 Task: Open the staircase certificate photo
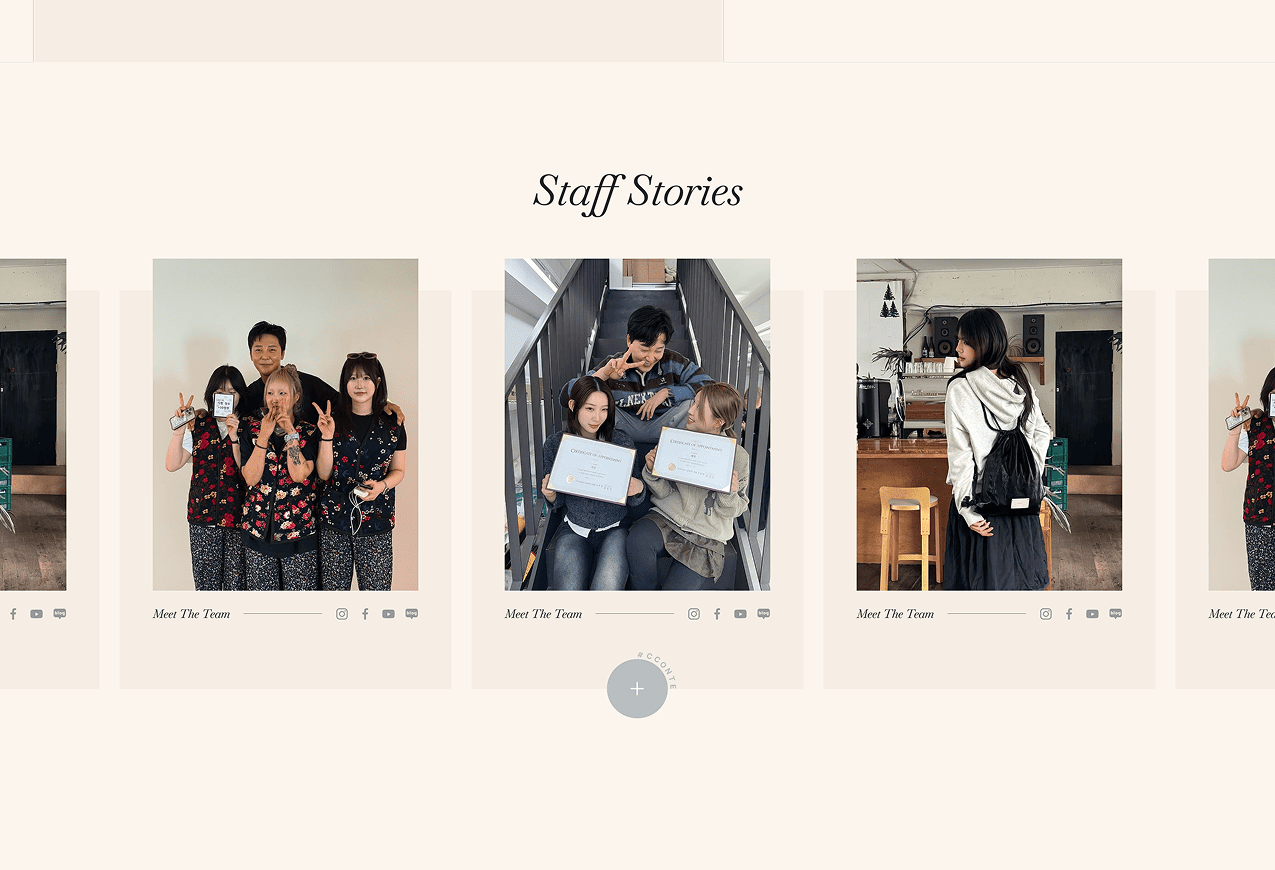[x=637, y=425]
